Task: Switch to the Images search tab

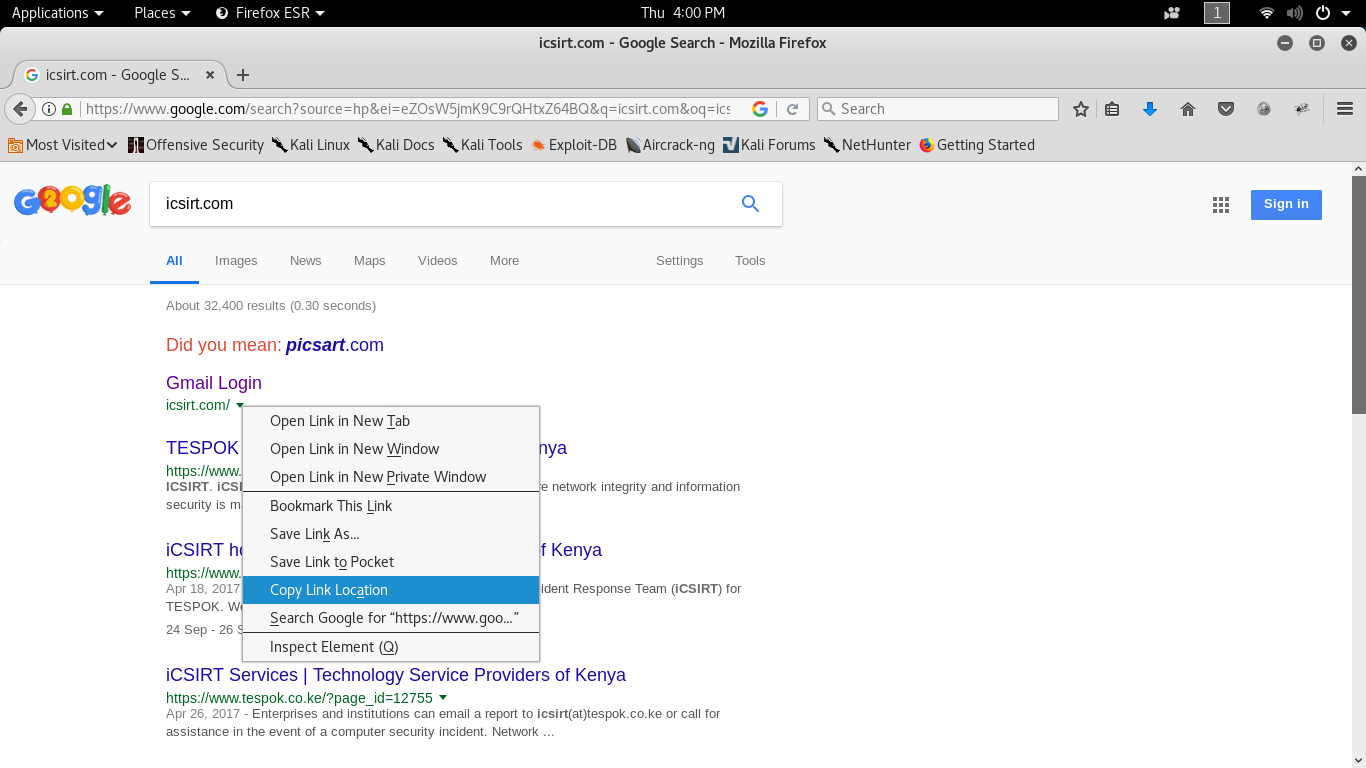Action: (236, 261)
